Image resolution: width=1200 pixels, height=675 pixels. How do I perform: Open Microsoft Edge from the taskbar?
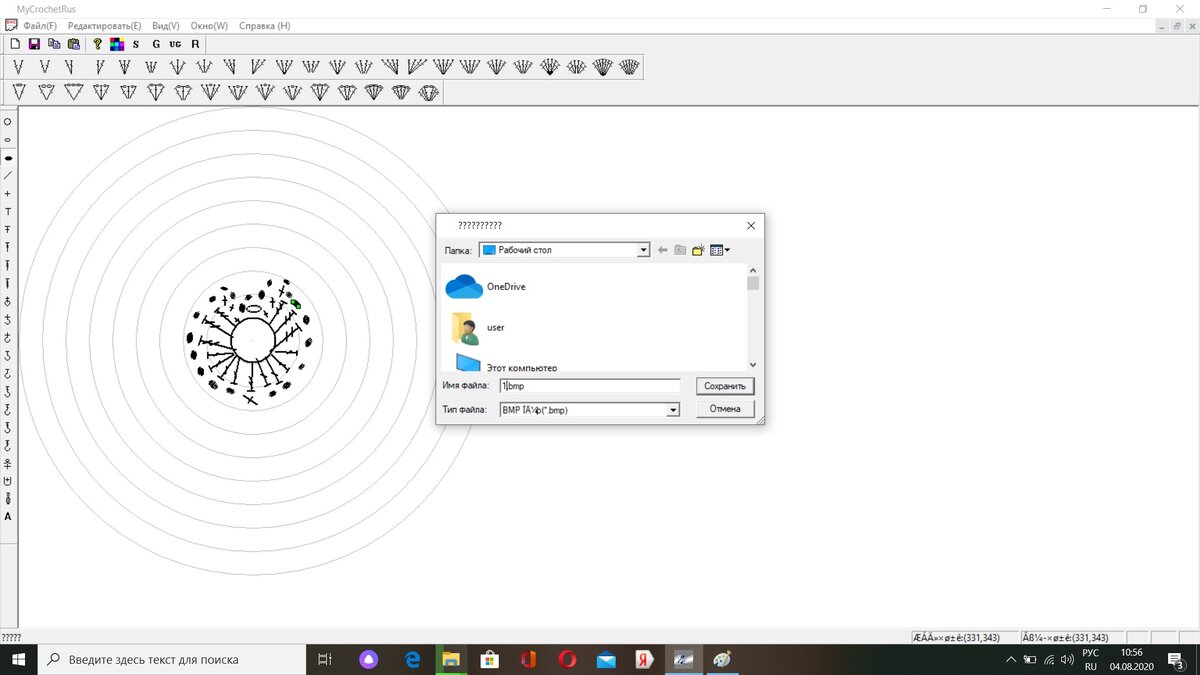pyautogui.click(x=412, y=659)
